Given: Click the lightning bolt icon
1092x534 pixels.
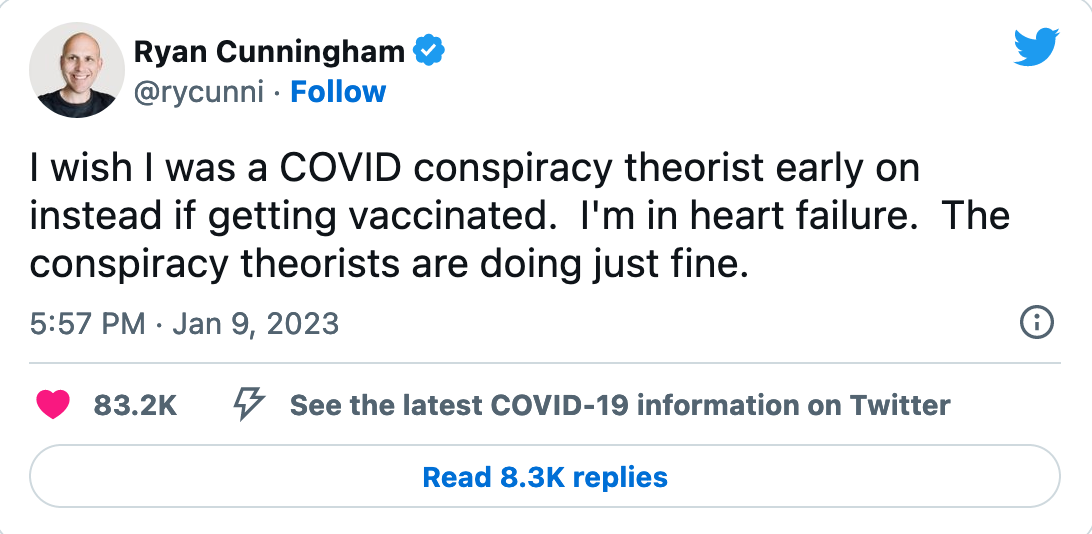Looking at the screenshot, I should 248,404.
